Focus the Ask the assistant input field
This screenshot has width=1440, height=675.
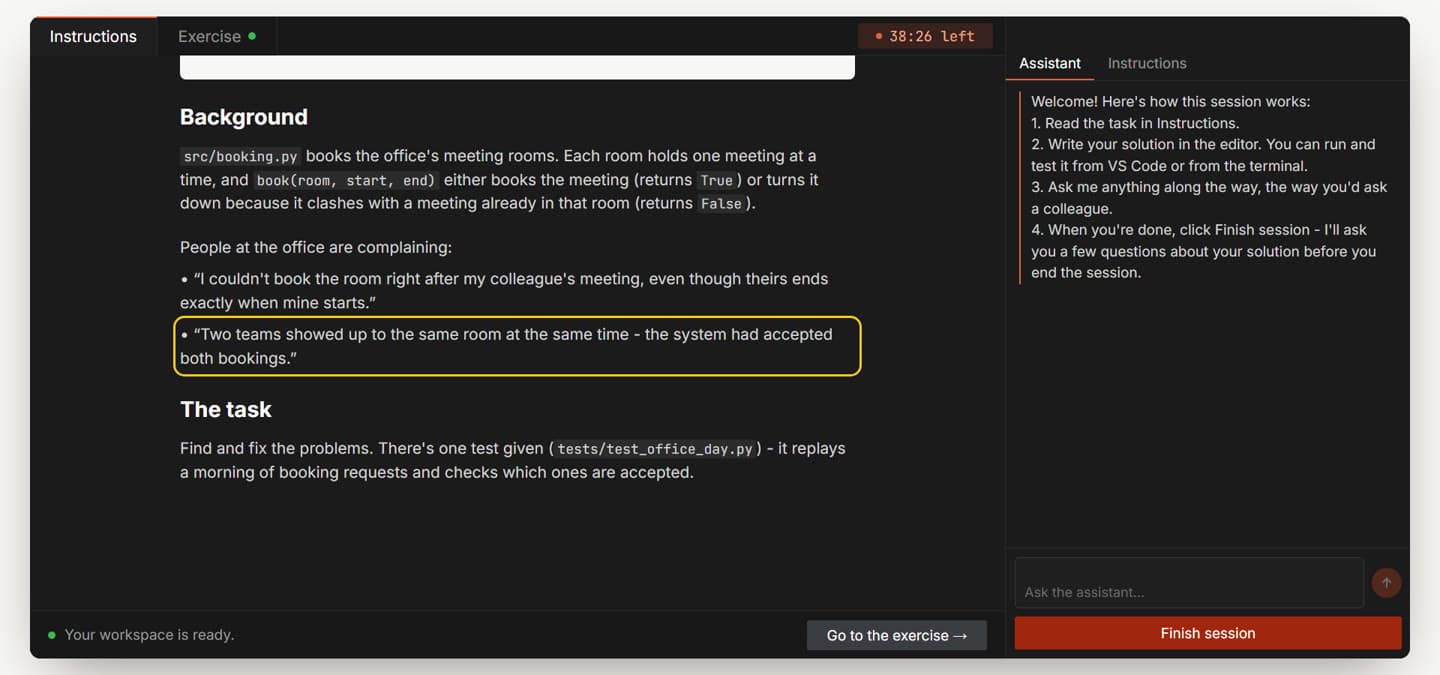[1189, 583]
